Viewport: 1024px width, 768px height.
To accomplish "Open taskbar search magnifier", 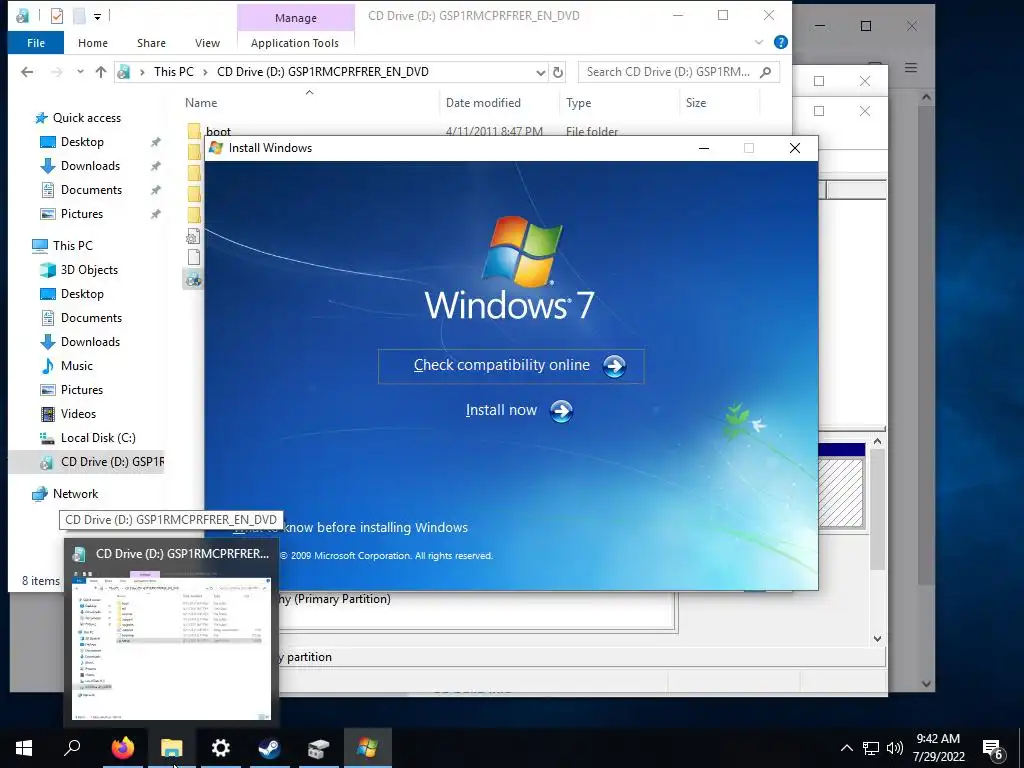I will [72, 747].
